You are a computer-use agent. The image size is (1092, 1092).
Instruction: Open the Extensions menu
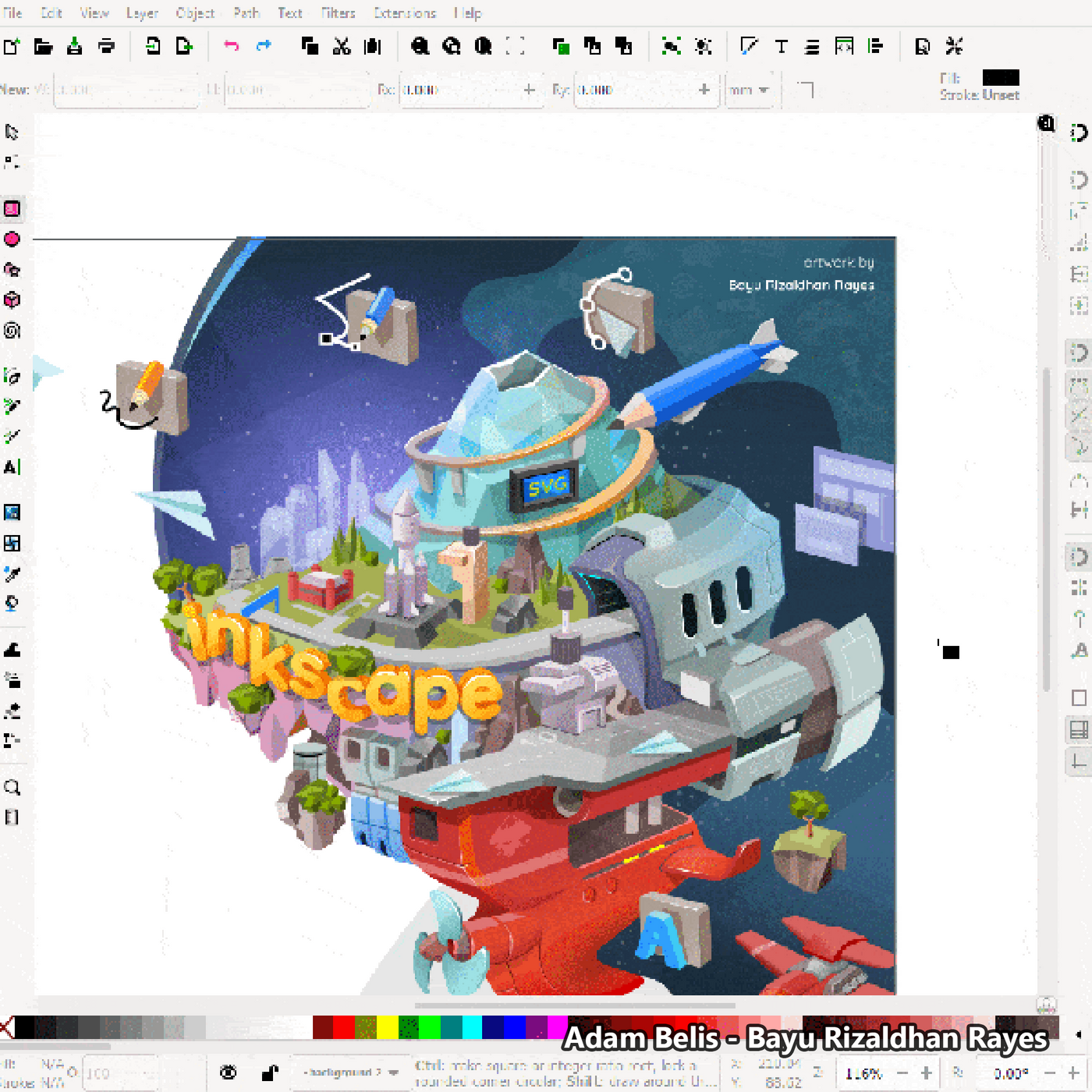point(404,12)
